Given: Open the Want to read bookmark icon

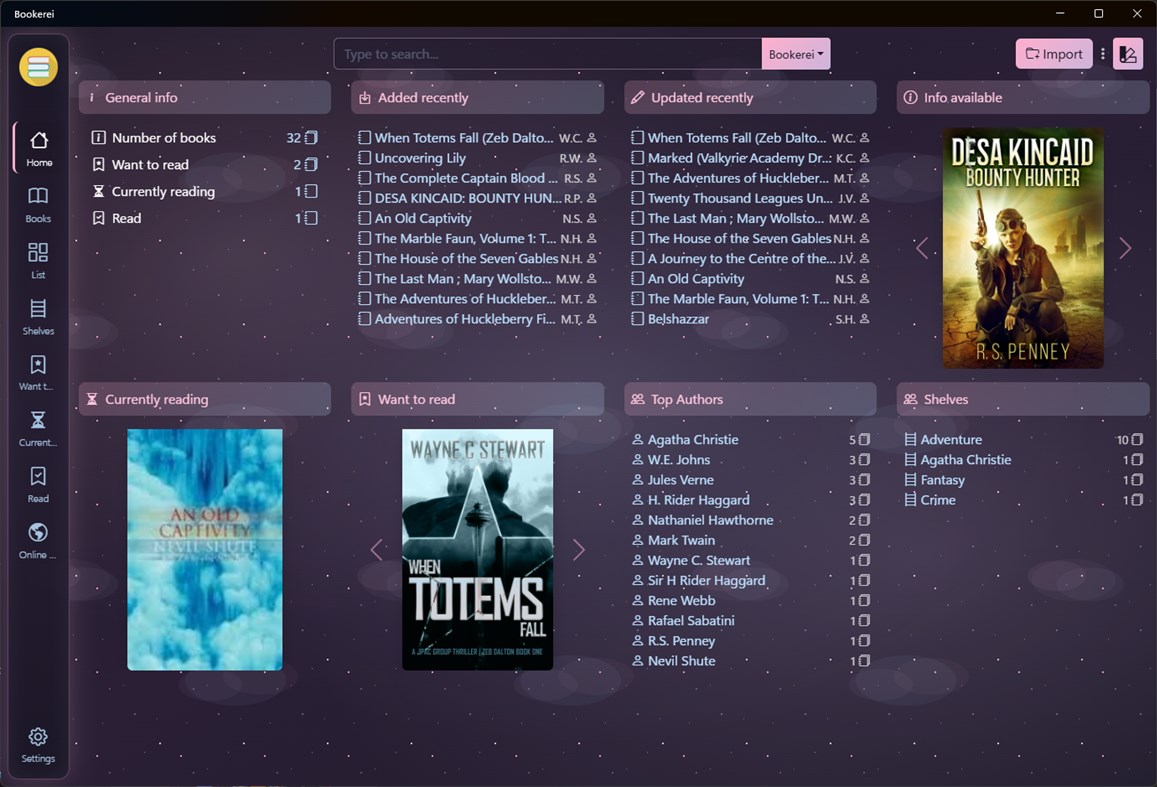Looking at the screenshot, I should click(37, 372).
